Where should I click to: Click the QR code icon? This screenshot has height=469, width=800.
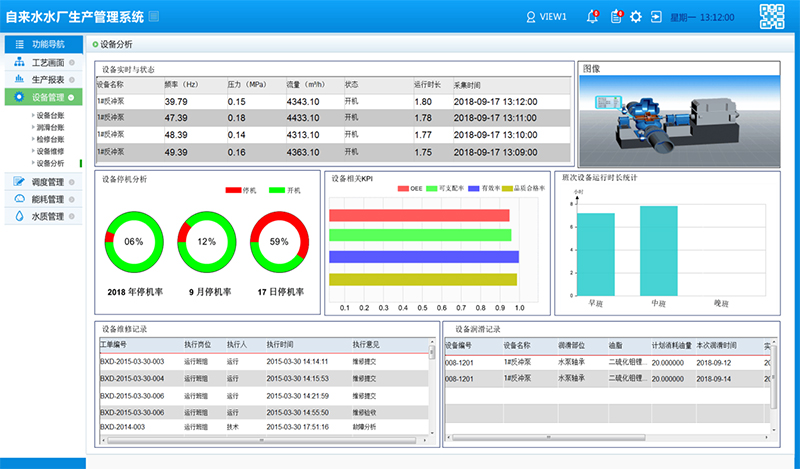point(773,17)
